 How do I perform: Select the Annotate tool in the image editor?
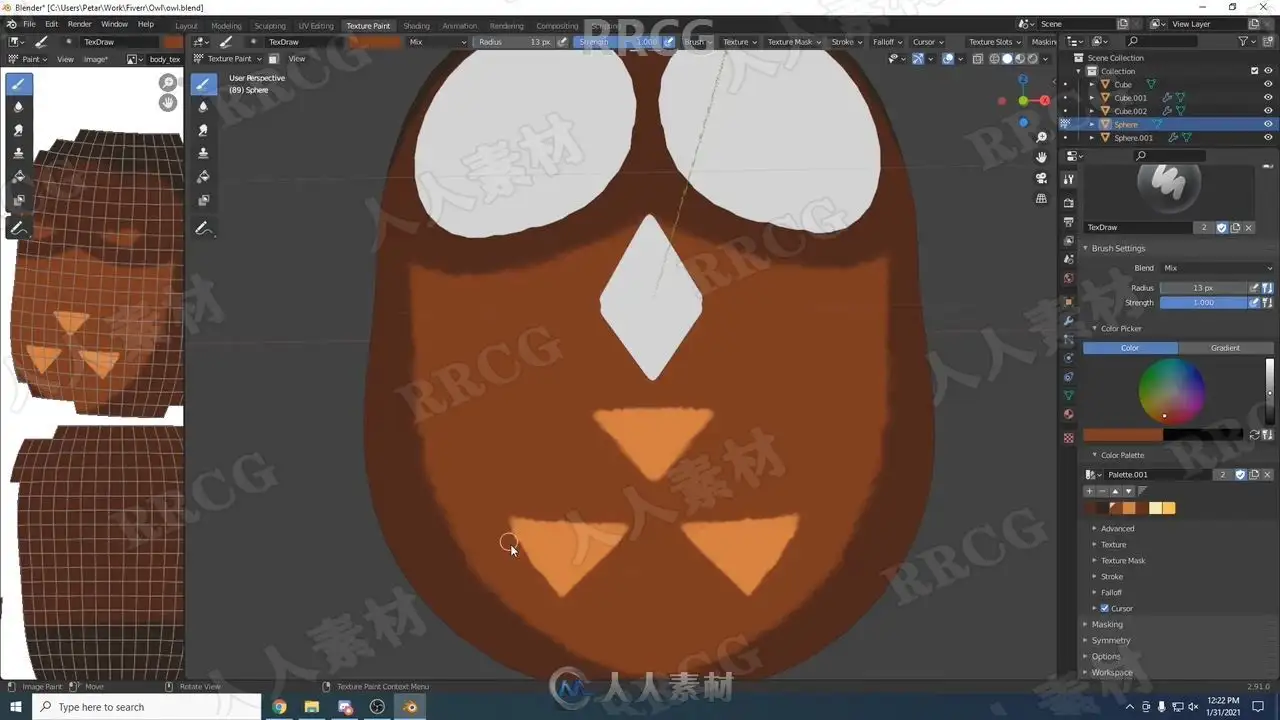18,229
